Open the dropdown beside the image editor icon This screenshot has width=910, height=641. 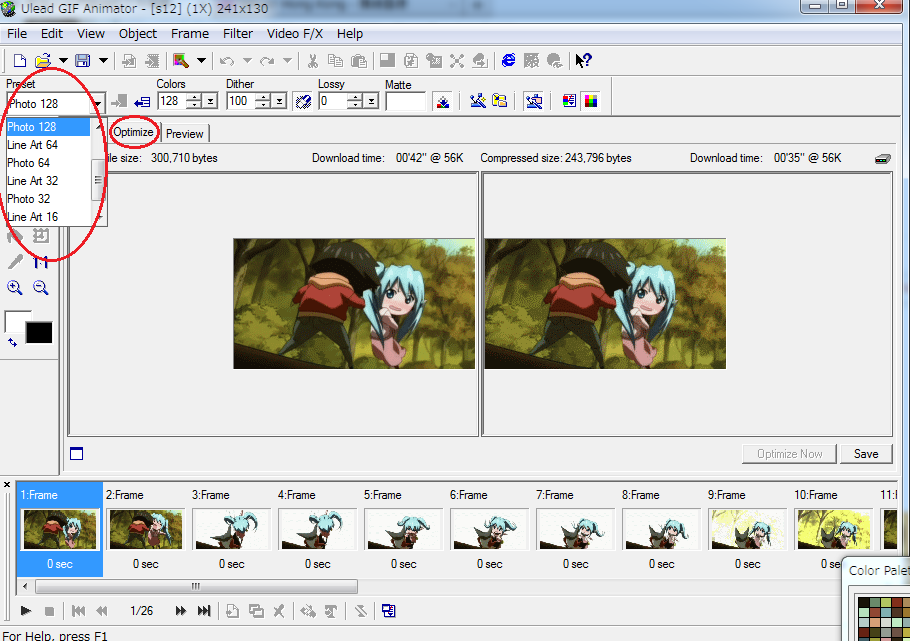[x=201, y=60]
